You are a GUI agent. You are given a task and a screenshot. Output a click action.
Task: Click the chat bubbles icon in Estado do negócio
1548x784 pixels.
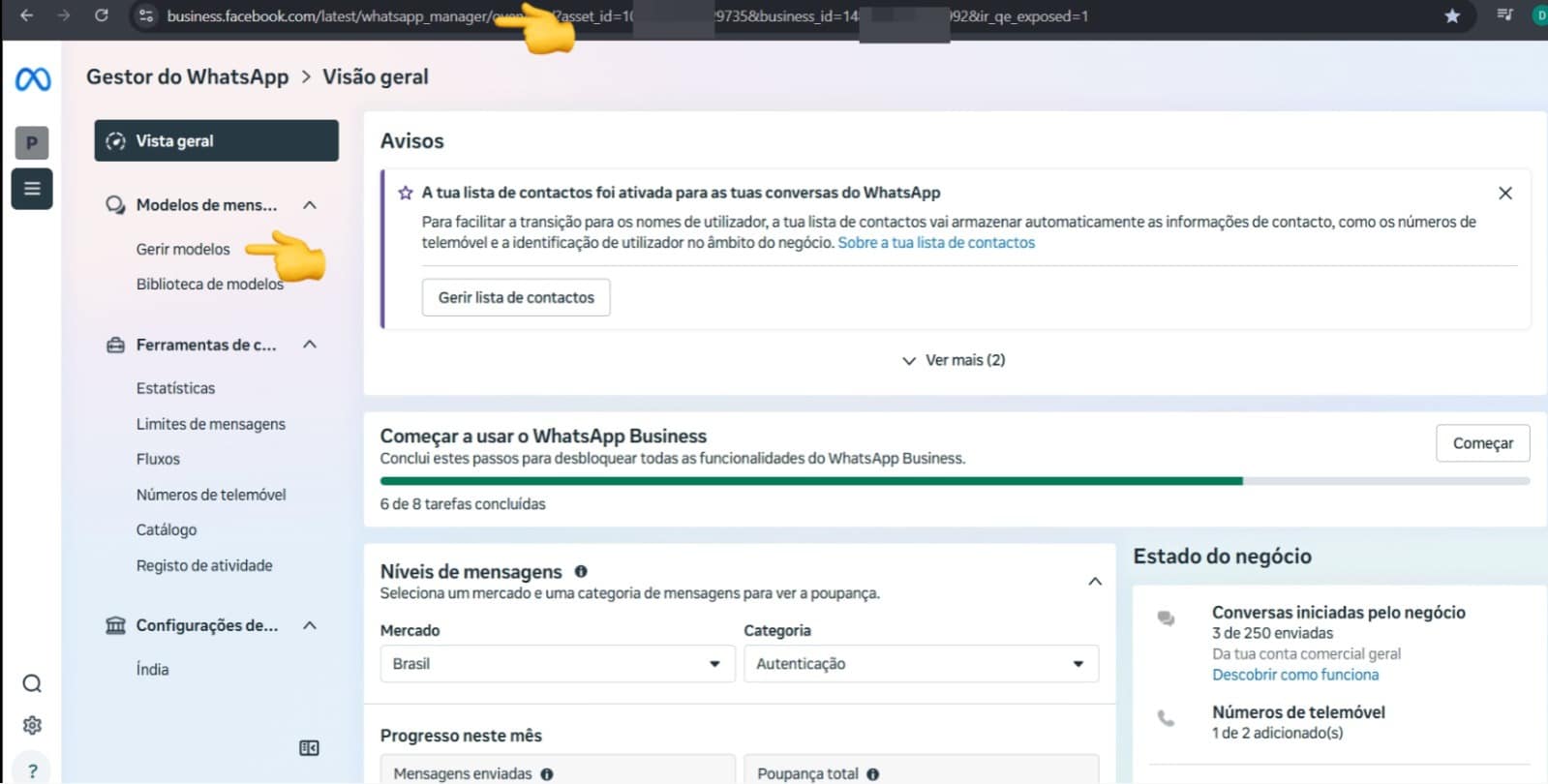click(x=1167, y=618)
